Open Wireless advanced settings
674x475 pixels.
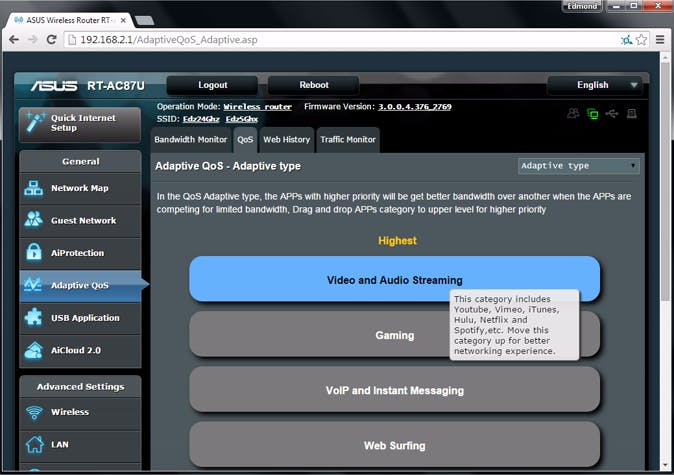pos(80,412)
